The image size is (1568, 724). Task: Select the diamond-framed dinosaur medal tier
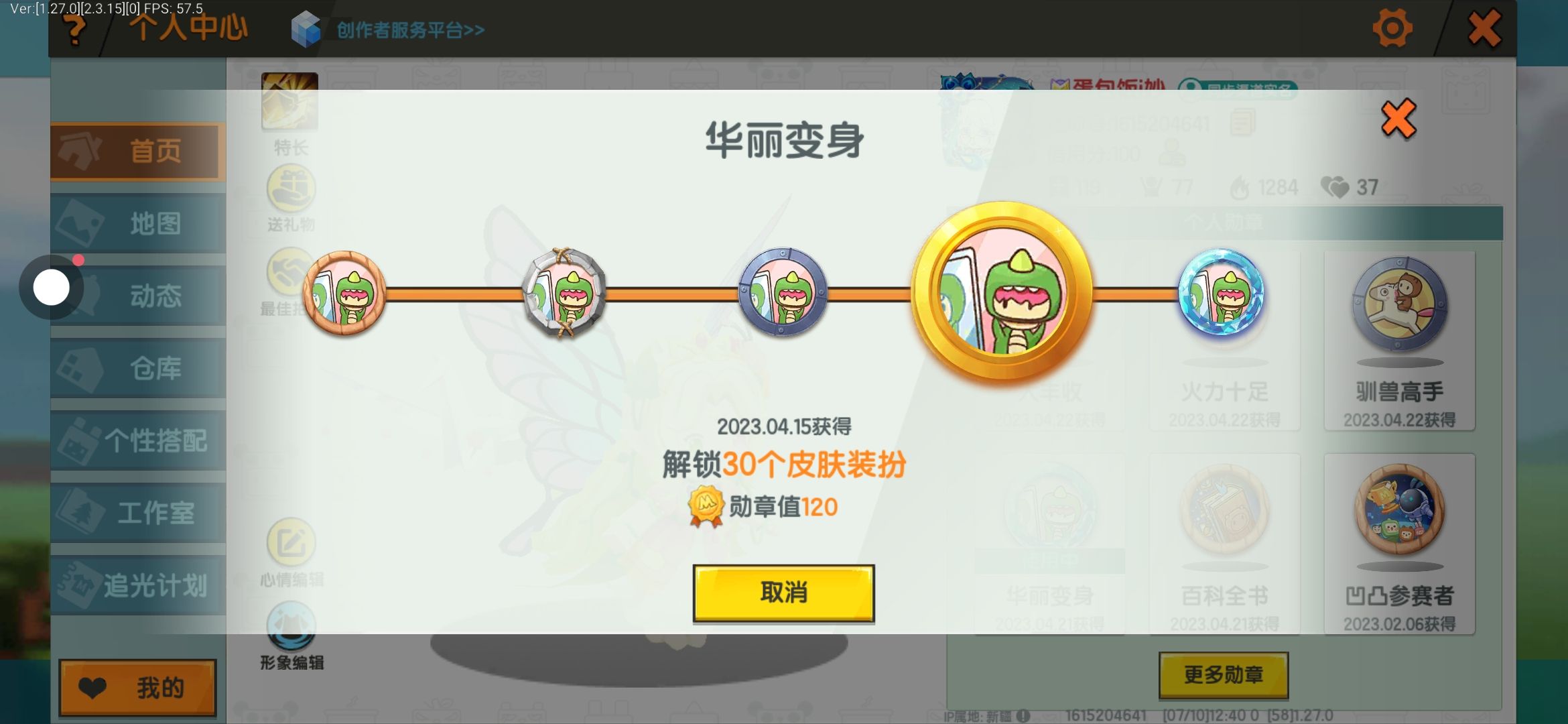pos(1221,292)
